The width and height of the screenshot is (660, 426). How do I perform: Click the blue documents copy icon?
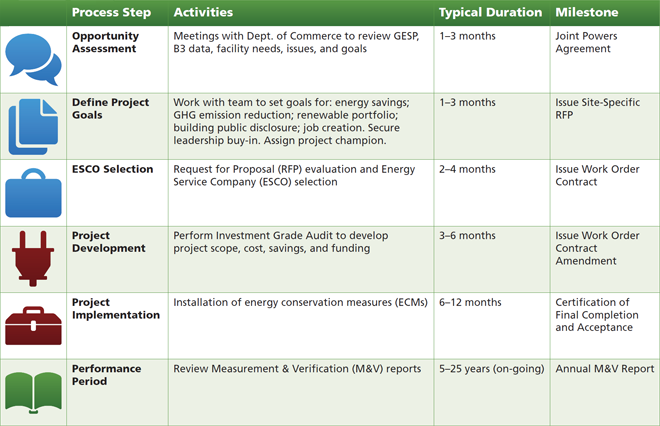pyautogui.click(x=33, y=127)
